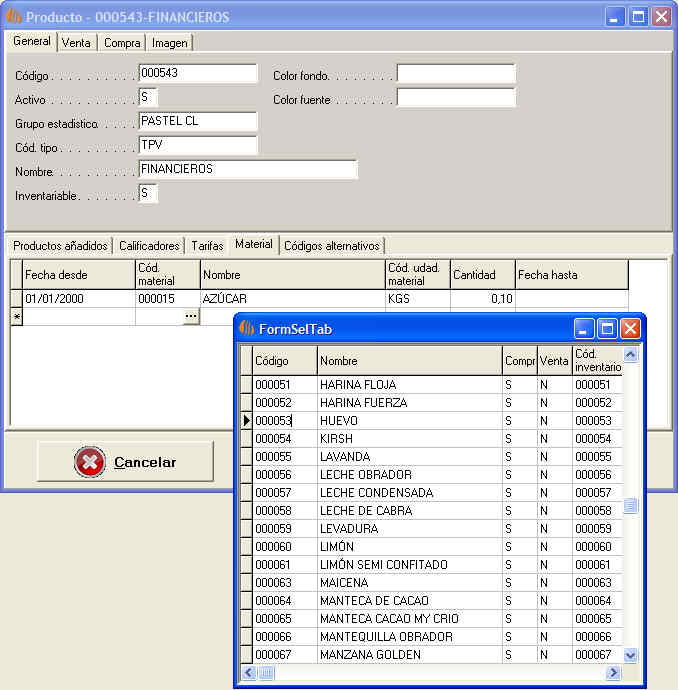Maximize the FormSelTab window

point(607,328)
